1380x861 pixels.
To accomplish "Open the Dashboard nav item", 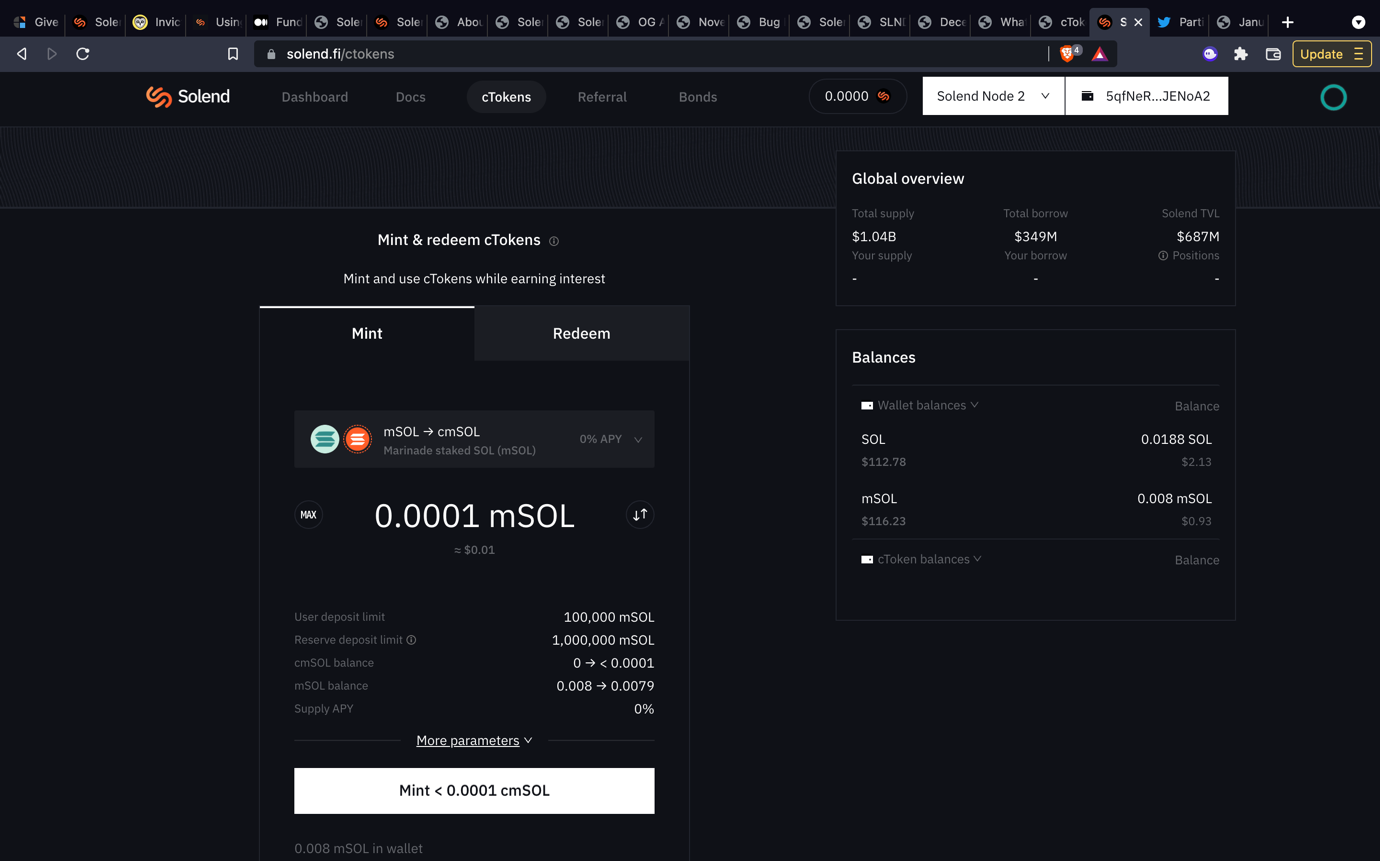I will pyautogui.click(x=315, y=97).
